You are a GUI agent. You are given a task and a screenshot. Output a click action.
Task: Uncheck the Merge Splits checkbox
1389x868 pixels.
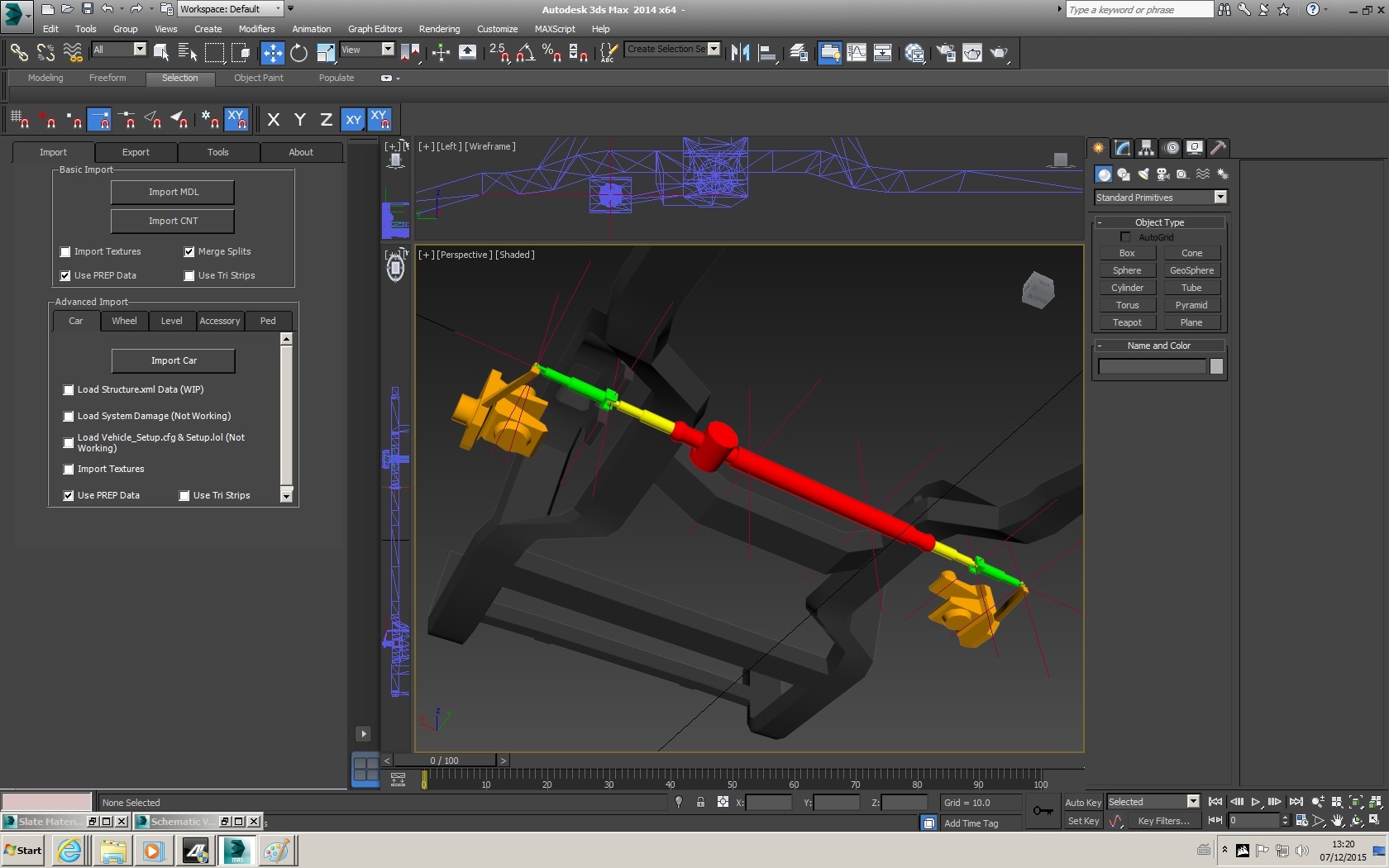click(x=189, y=252)
